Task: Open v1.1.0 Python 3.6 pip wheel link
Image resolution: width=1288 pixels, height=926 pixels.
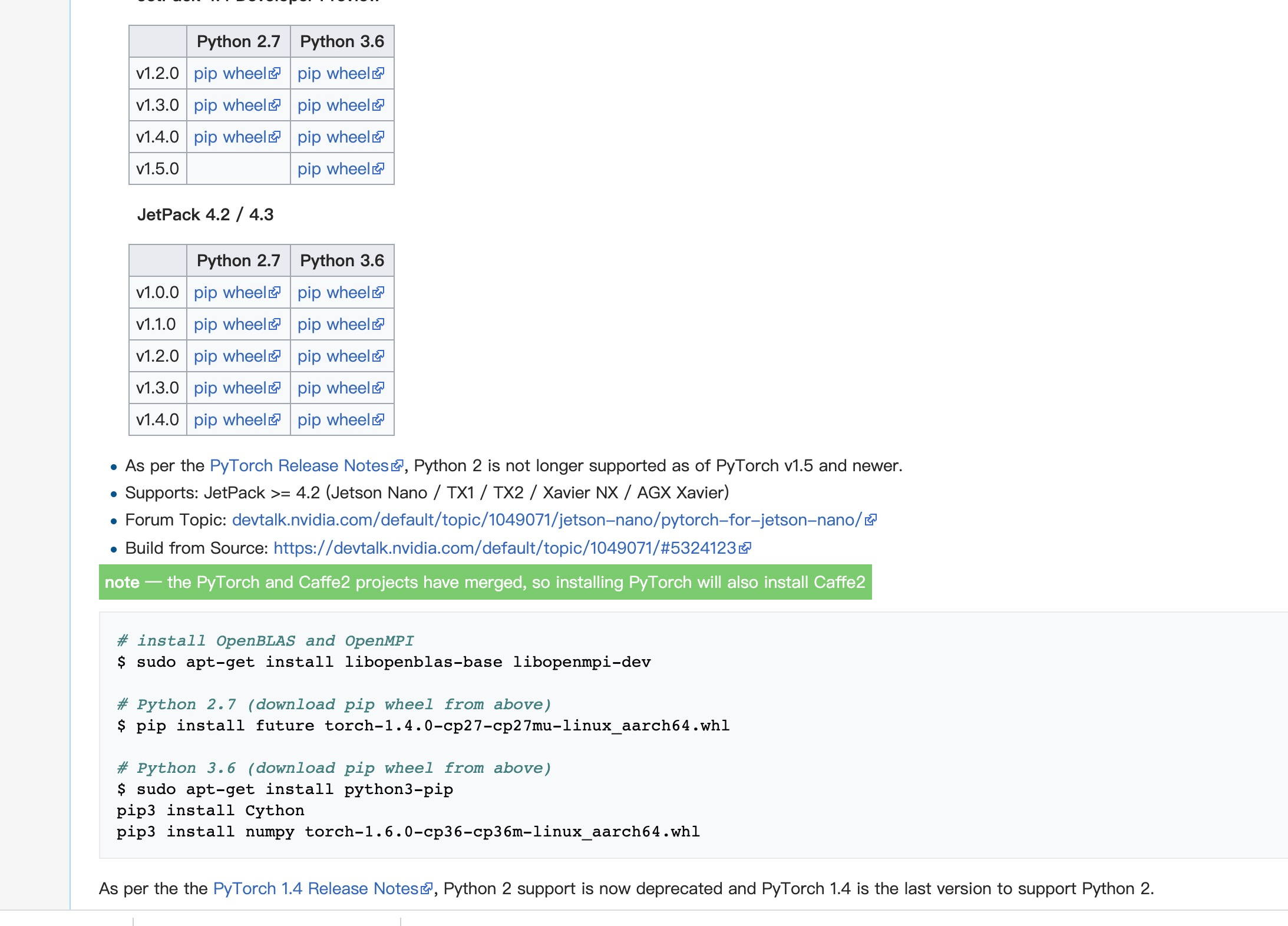Action: 333,325
